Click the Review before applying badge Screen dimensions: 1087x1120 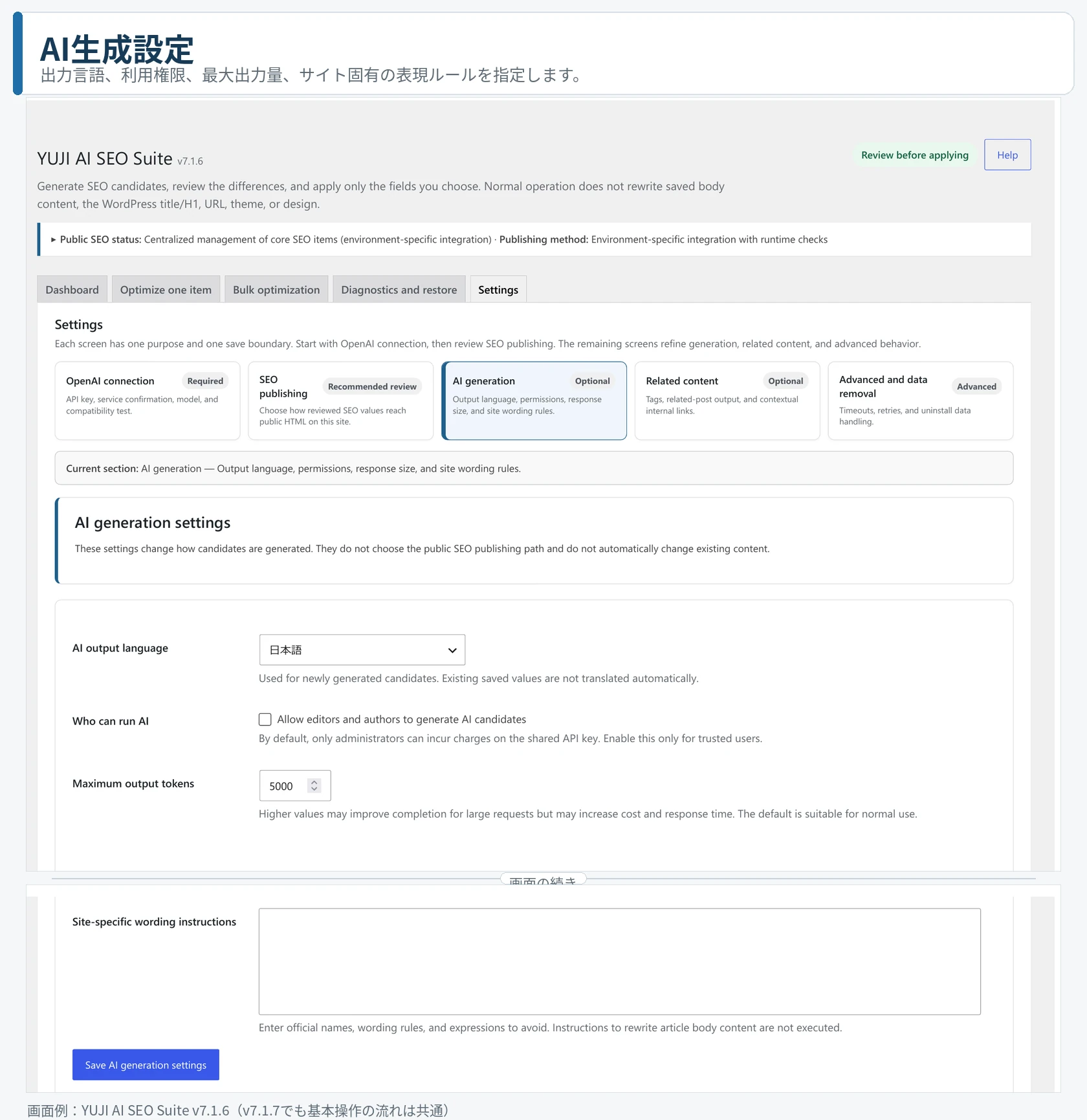point(914,155)
